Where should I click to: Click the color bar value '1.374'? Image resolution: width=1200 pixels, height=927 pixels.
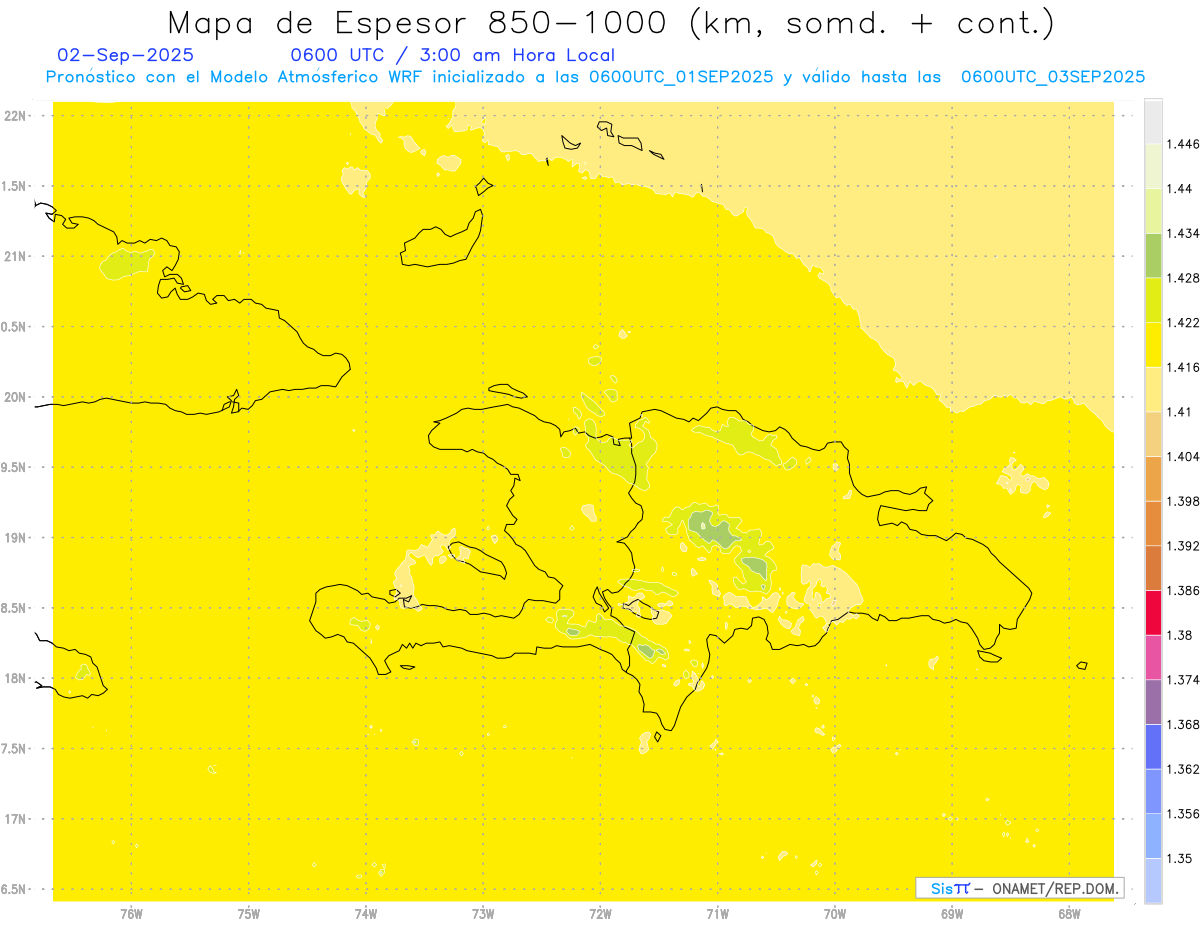pyautogui.click(x=1184, y=679)
